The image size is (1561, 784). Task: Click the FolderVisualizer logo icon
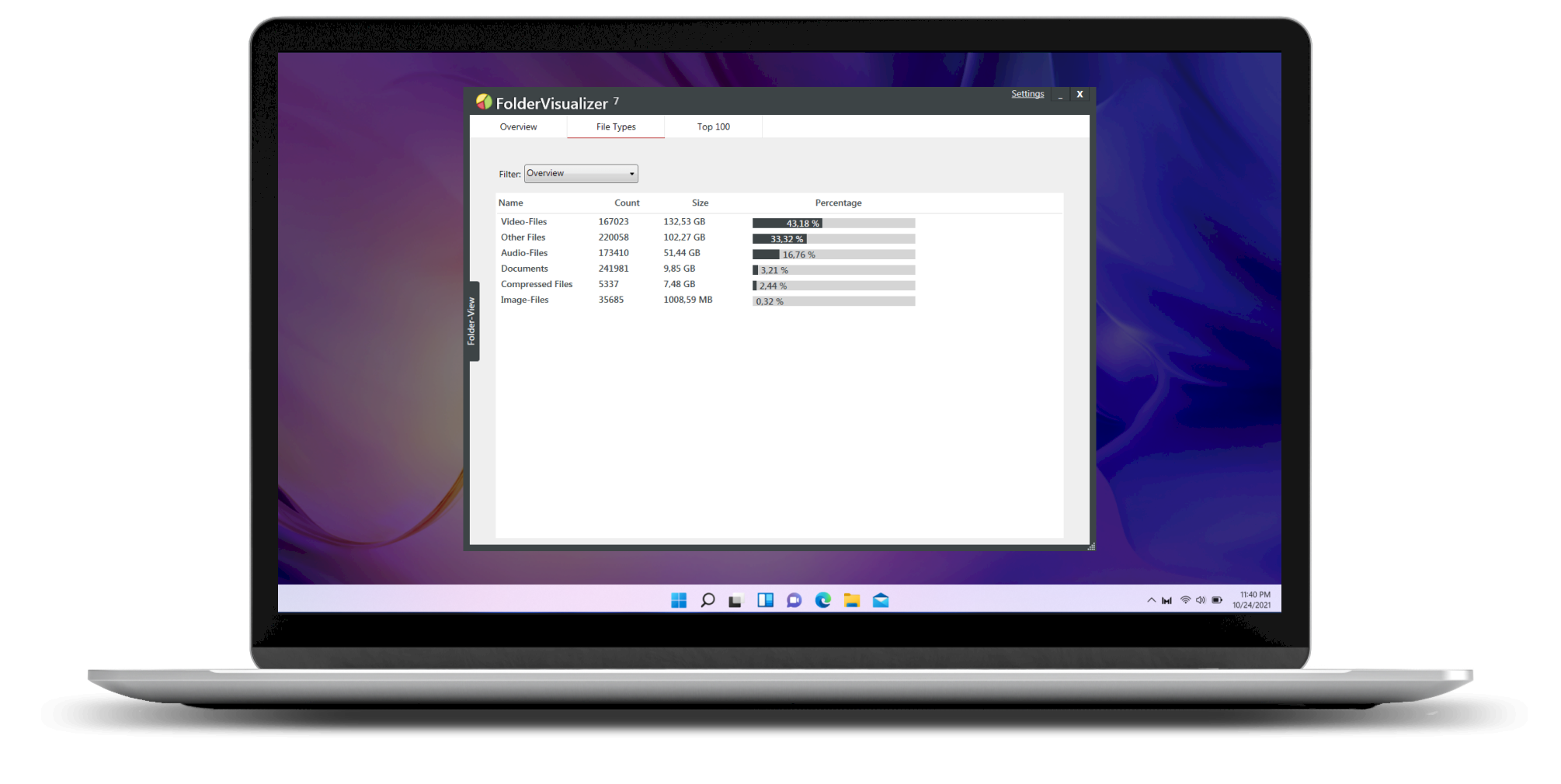click(x=484, y=102)
